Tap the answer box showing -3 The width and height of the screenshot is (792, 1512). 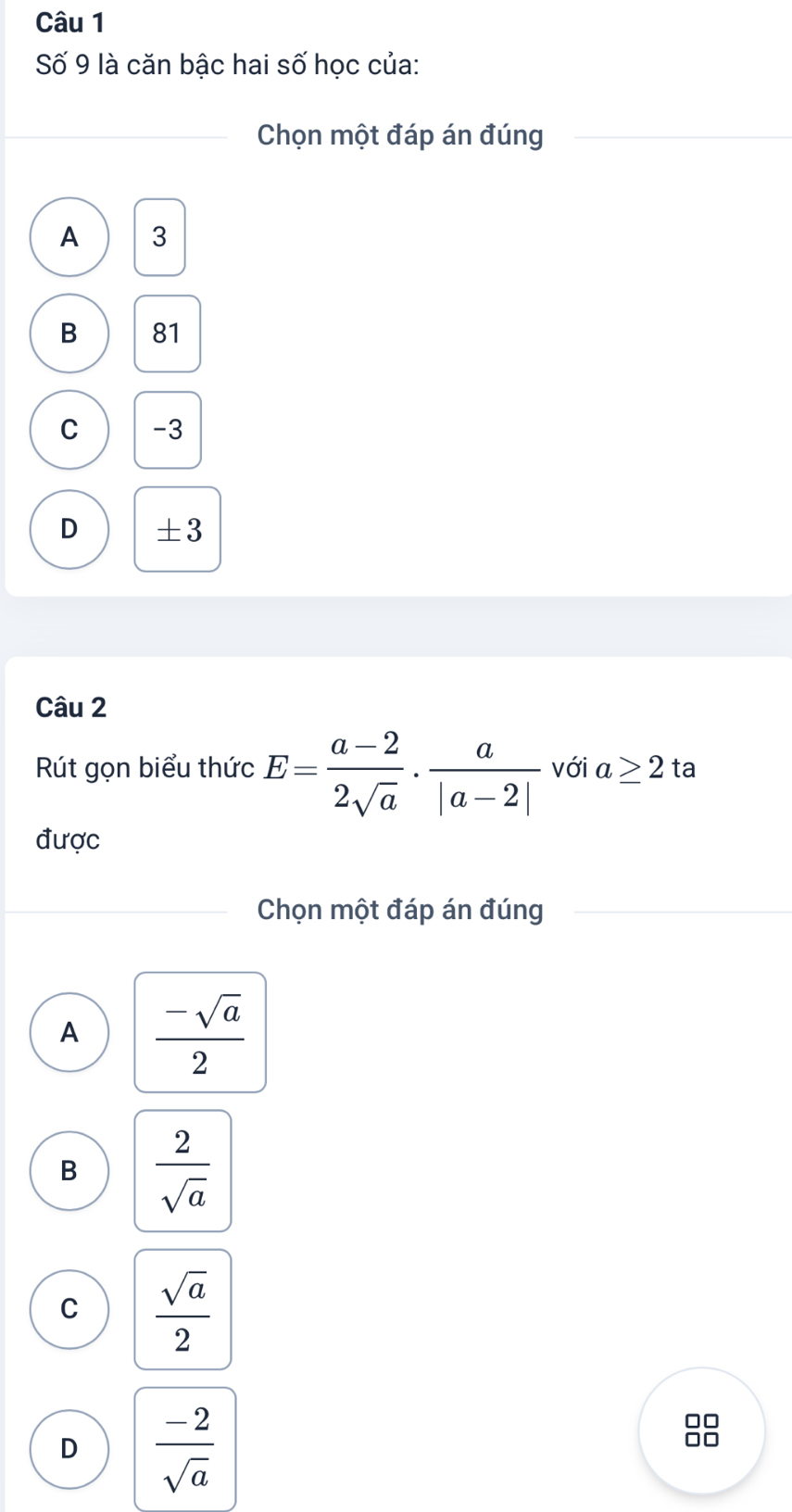pos(168,430)
